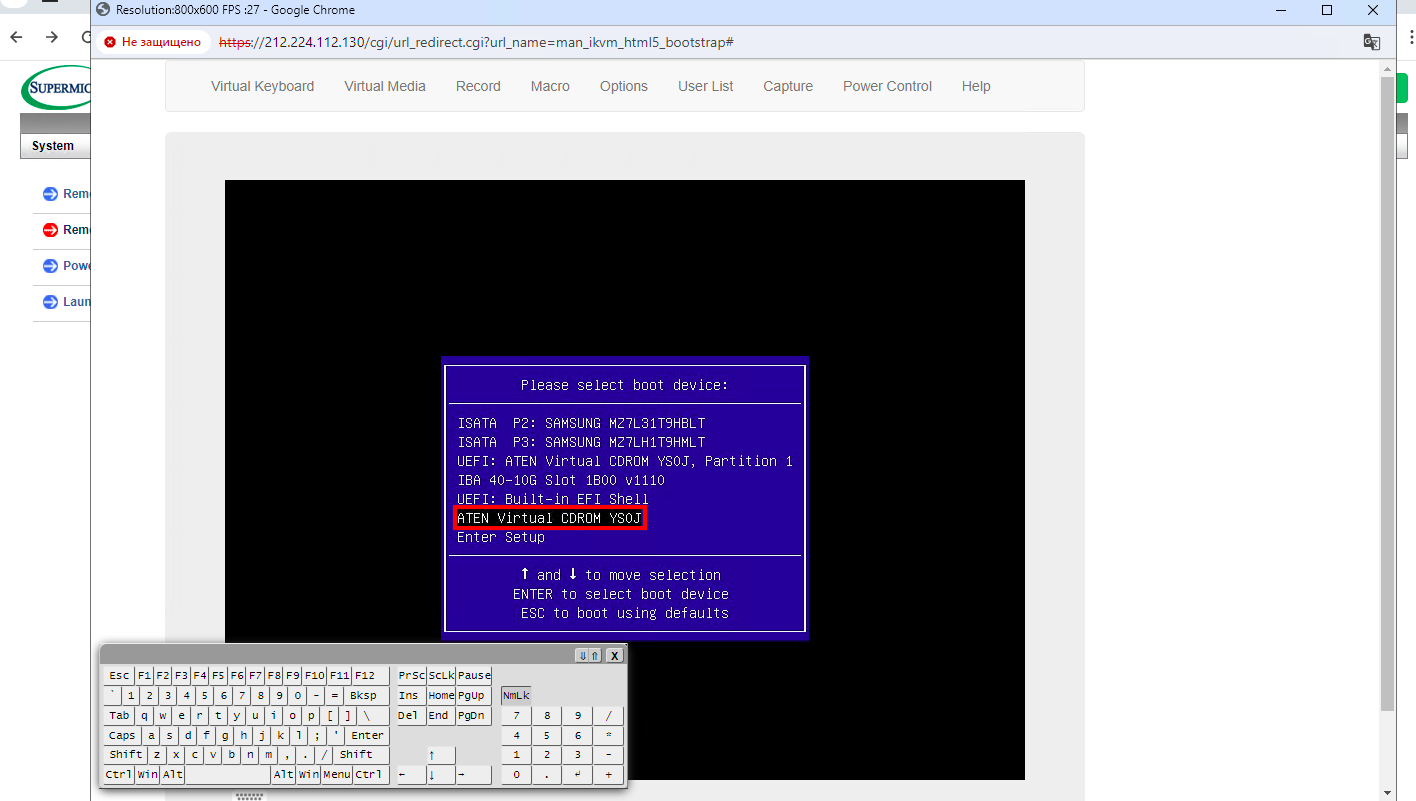Click the space bar on virtual keyboard
The height and width of the screenshot is (801, 1416).
(x=228, y=775)
